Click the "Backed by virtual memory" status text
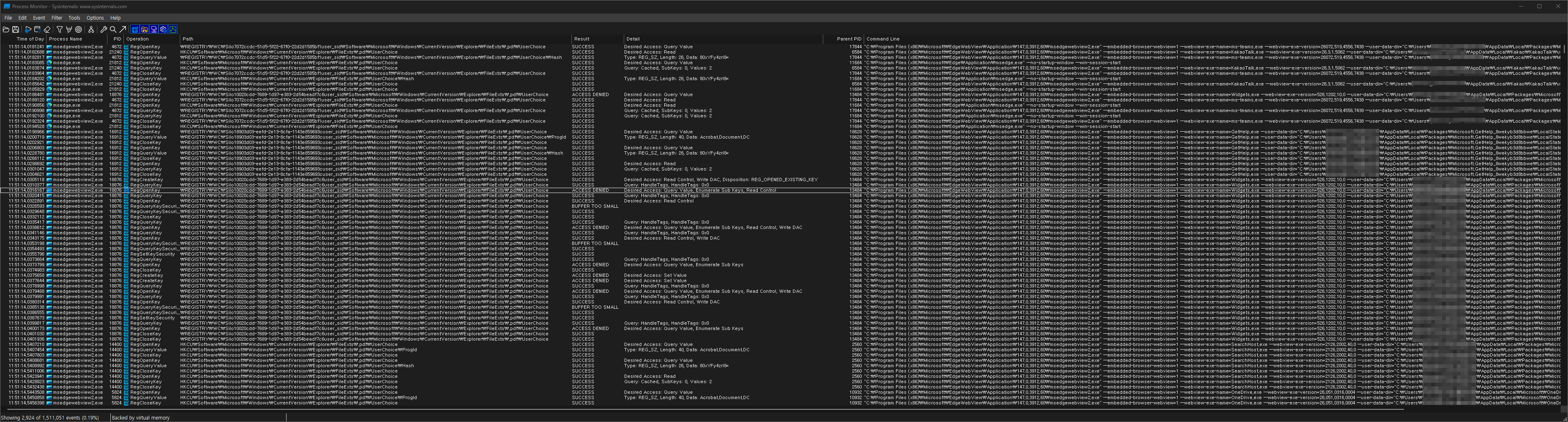This screenshot has height=422, width=1568. point(141,418)
